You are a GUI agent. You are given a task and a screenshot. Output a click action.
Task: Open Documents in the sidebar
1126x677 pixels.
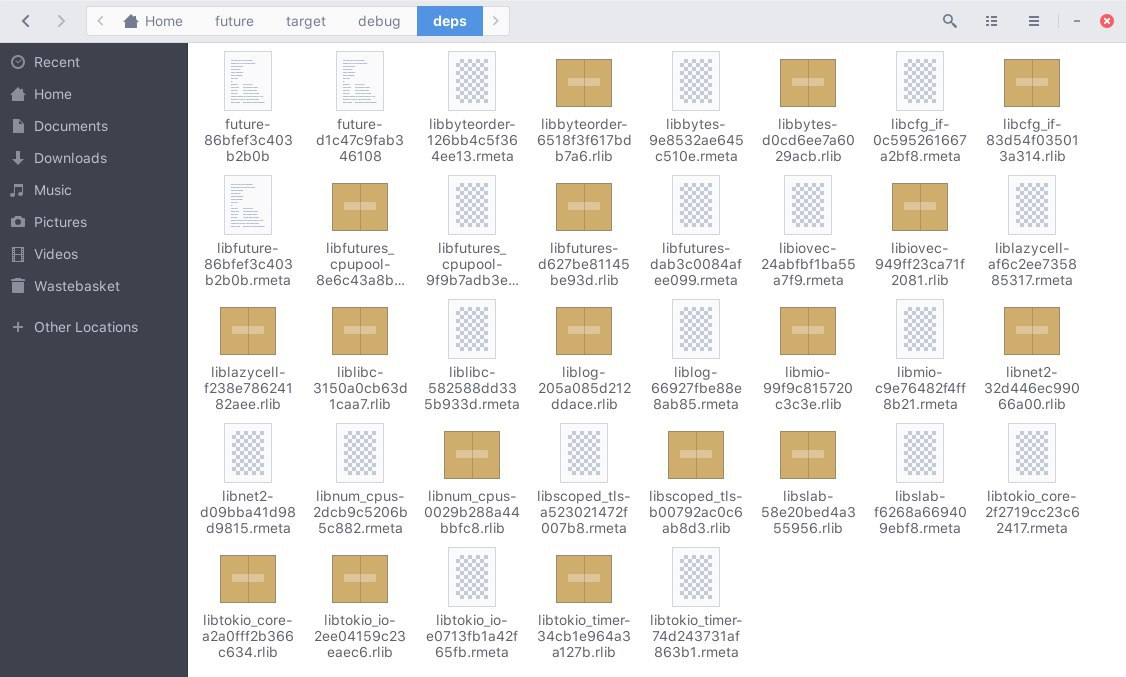(94, 126)
